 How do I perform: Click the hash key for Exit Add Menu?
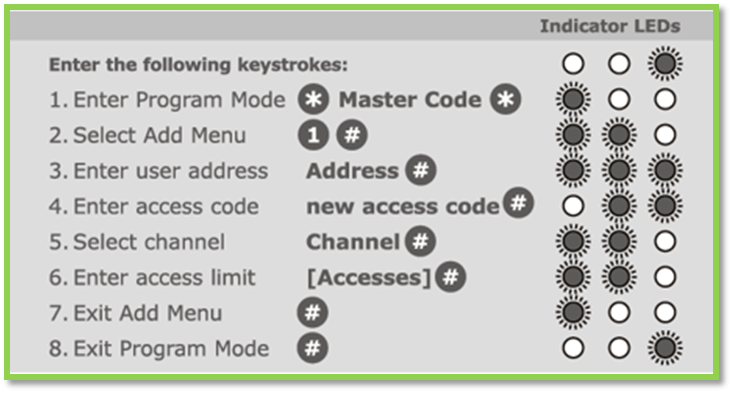pos(312,312)
